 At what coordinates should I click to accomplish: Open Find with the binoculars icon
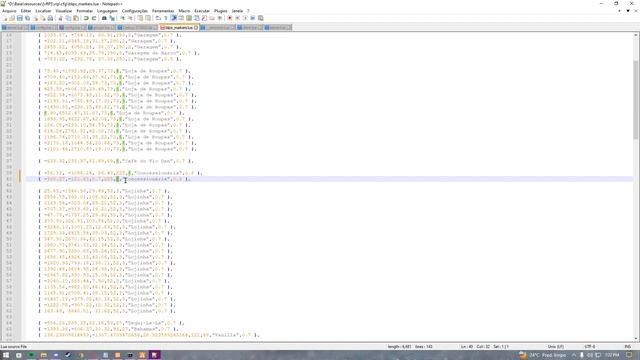tap(104, 18)
